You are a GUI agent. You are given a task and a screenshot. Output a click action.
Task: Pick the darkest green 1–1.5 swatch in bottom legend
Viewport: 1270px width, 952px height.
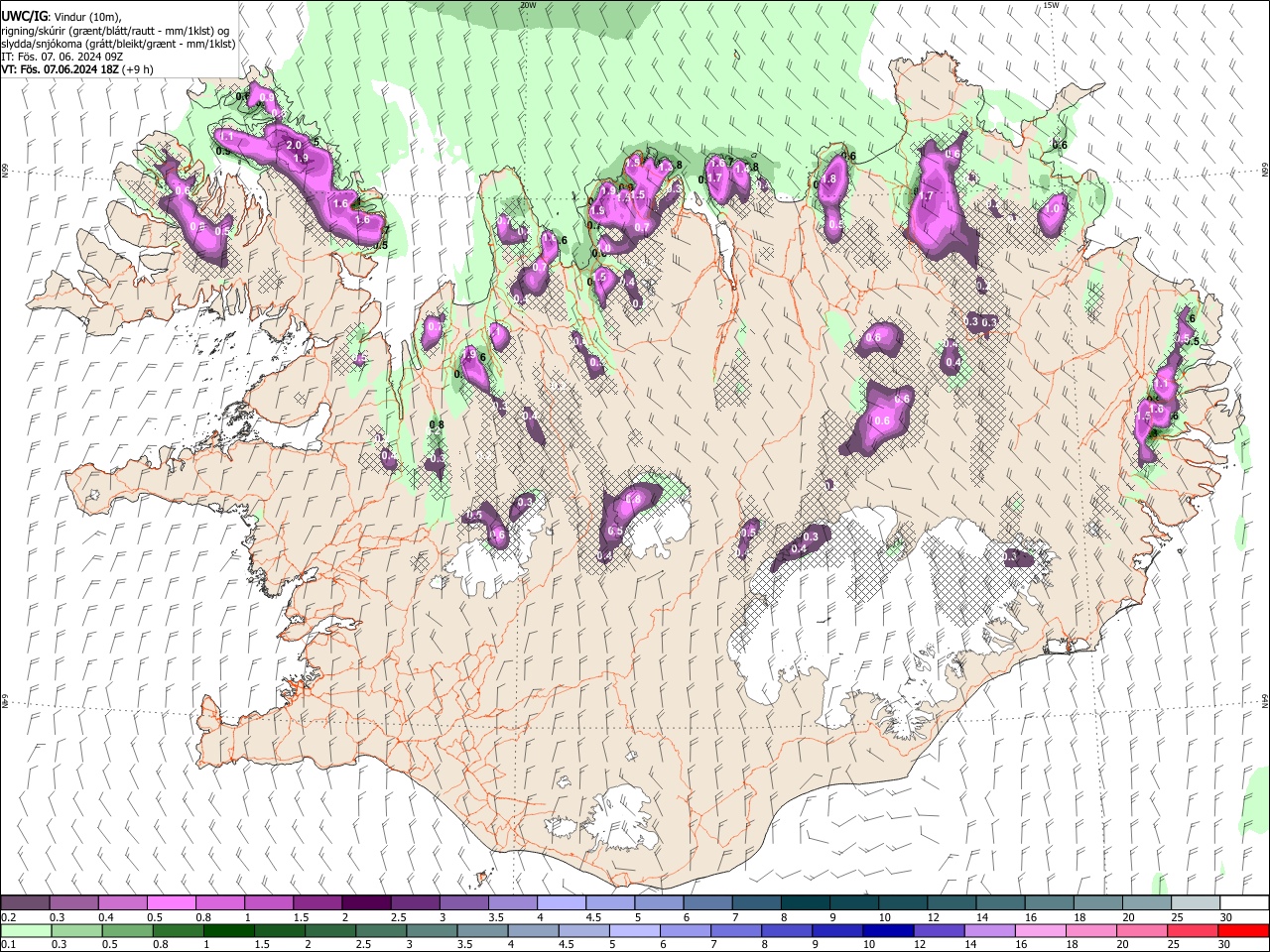[228, 931]
